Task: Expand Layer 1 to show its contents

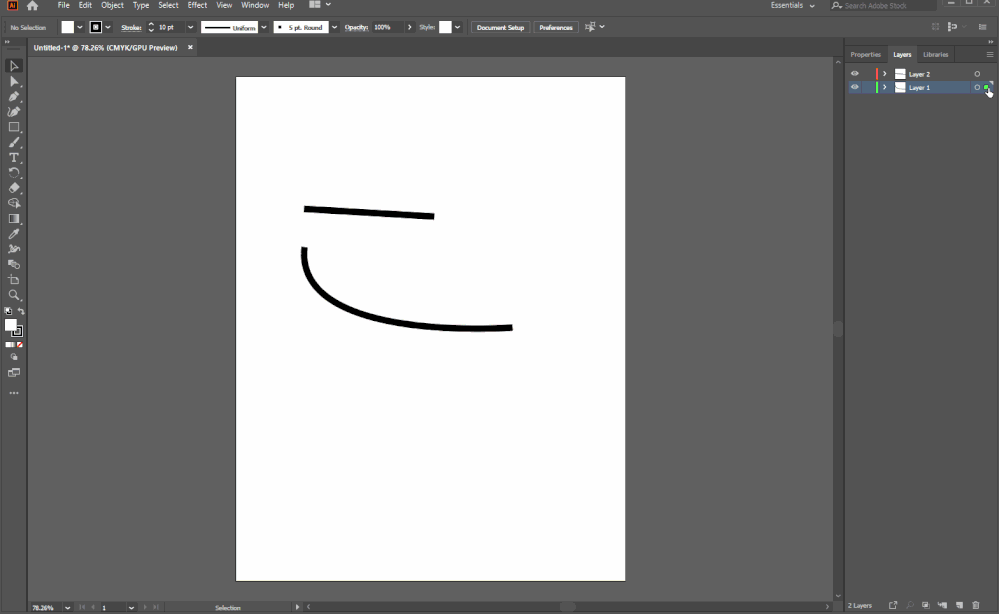Action: tap(884, 87)
